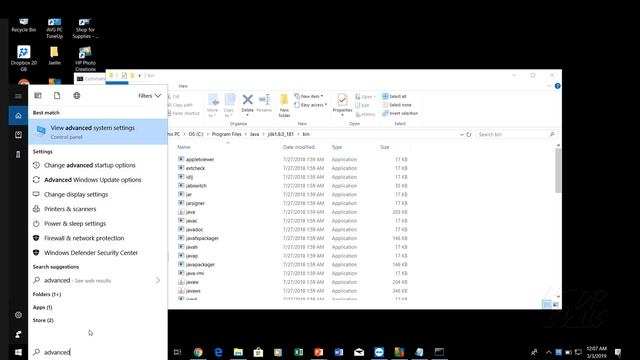Click the taskbar clock showing 12:07 AM

596,352
